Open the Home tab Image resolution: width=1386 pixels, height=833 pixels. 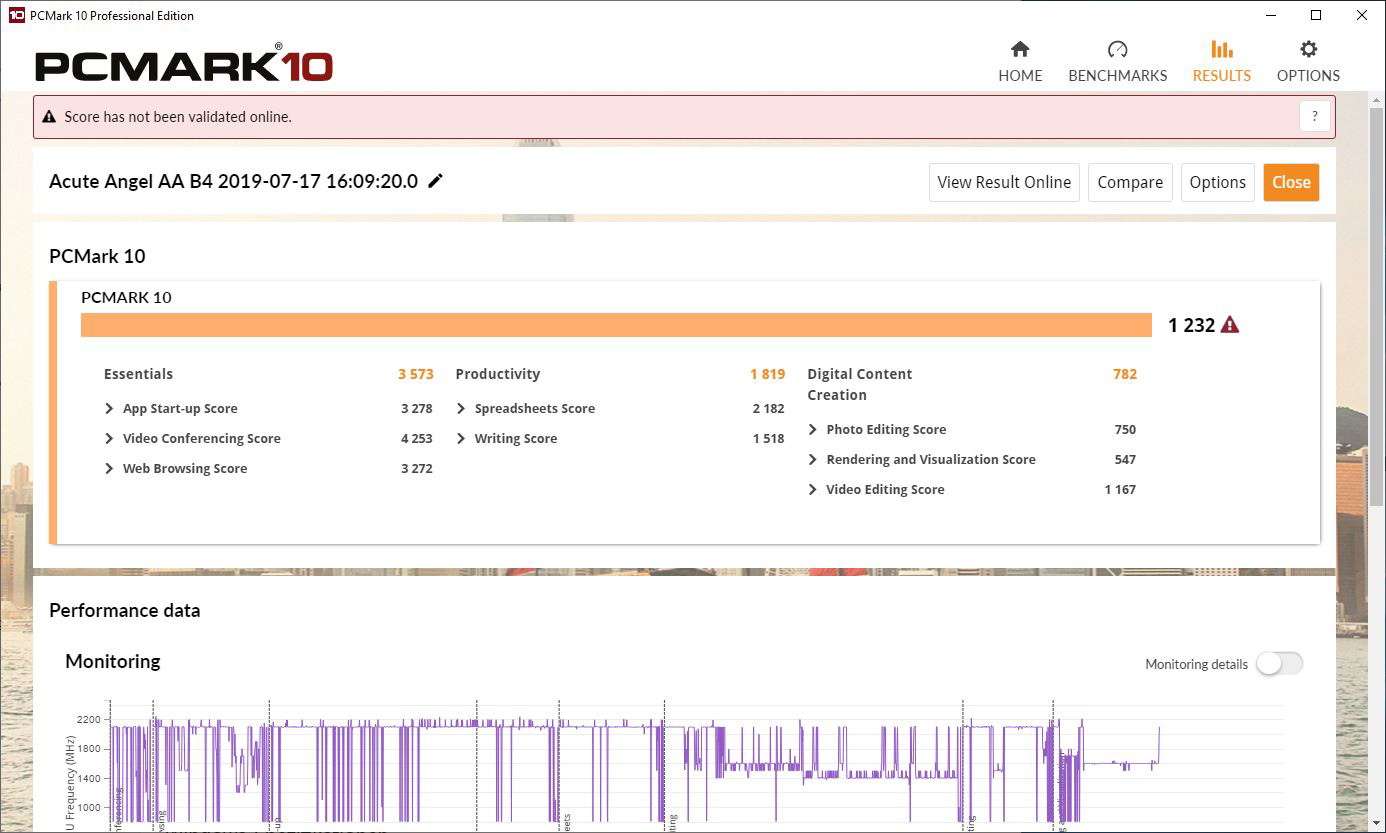pyautogui.click(x=1020, y=62)
